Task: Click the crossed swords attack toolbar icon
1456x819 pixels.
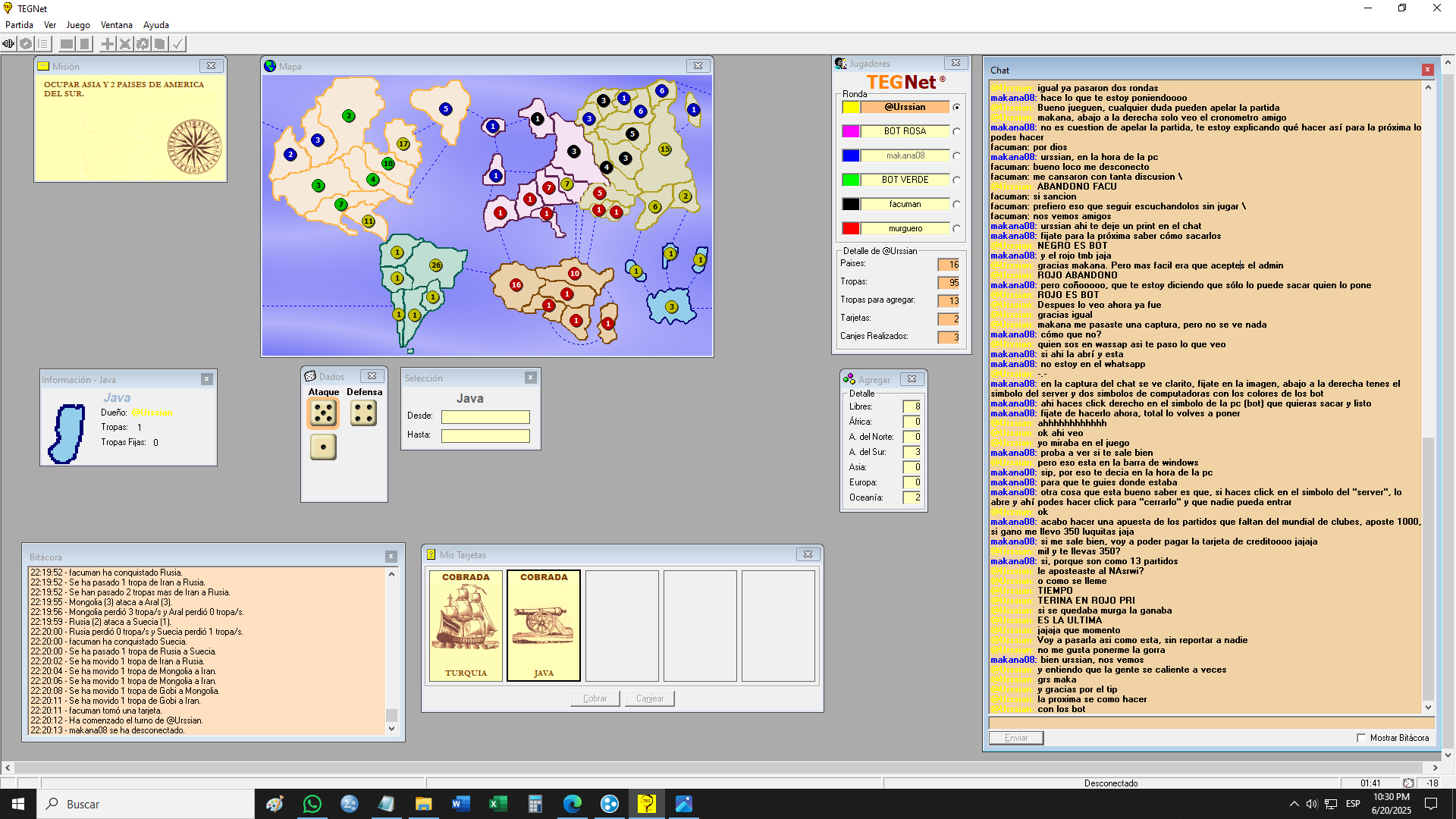Action: (x=125, y=44)
